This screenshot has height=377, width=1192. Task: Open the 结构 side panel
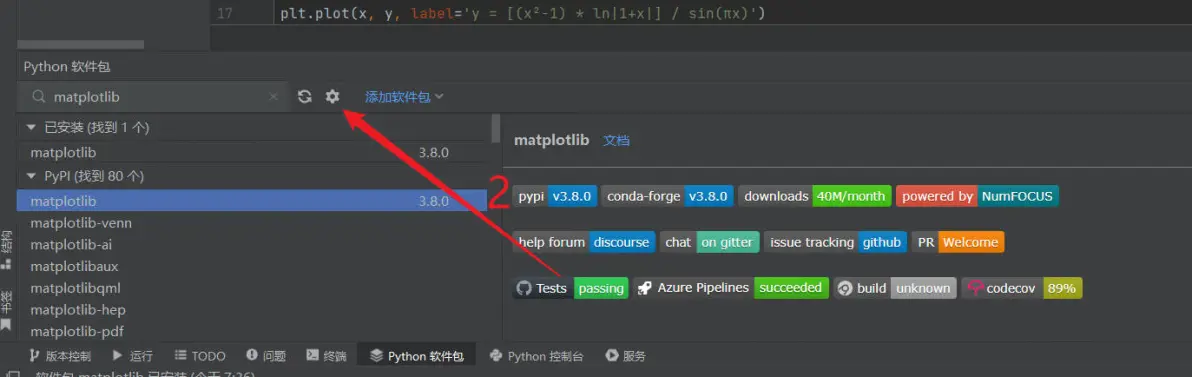coord(7,251)
